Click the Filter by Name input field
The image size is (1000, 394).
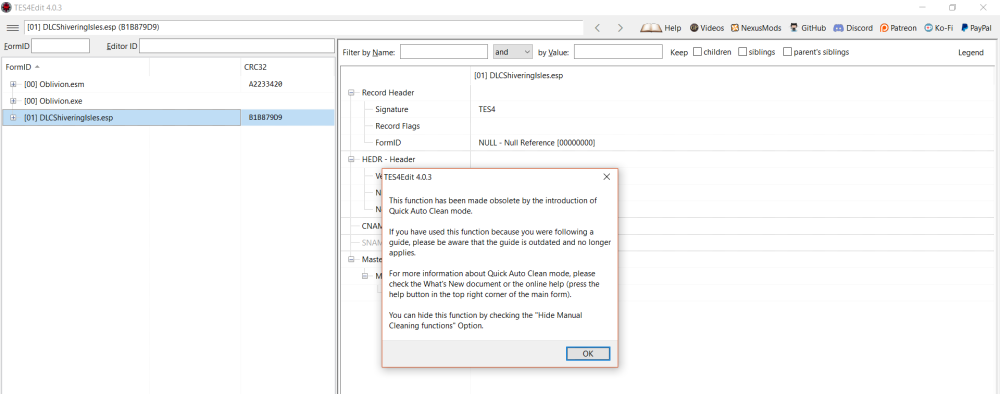pyautogui.click(x=444, y=52)
